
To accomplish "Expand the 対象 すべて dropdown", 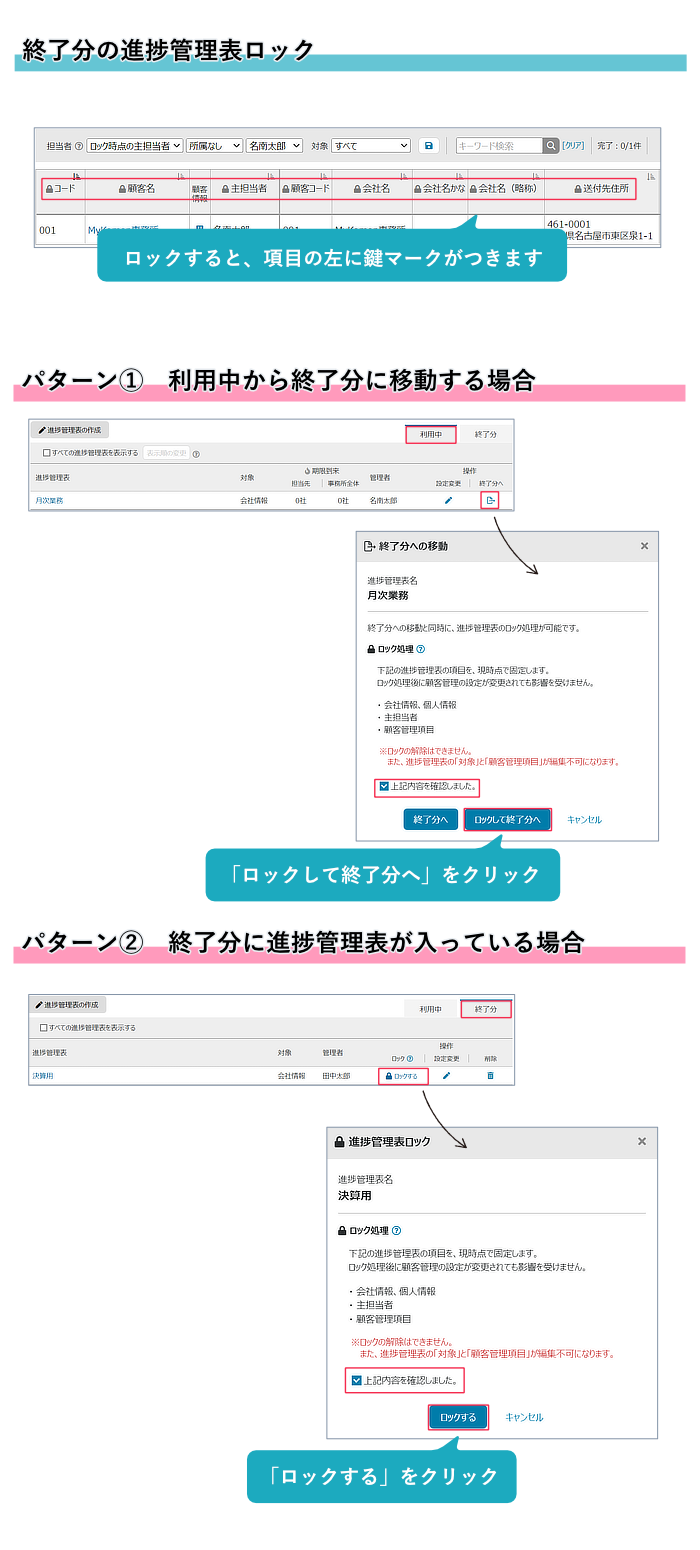I will click(x=371, y=146).
